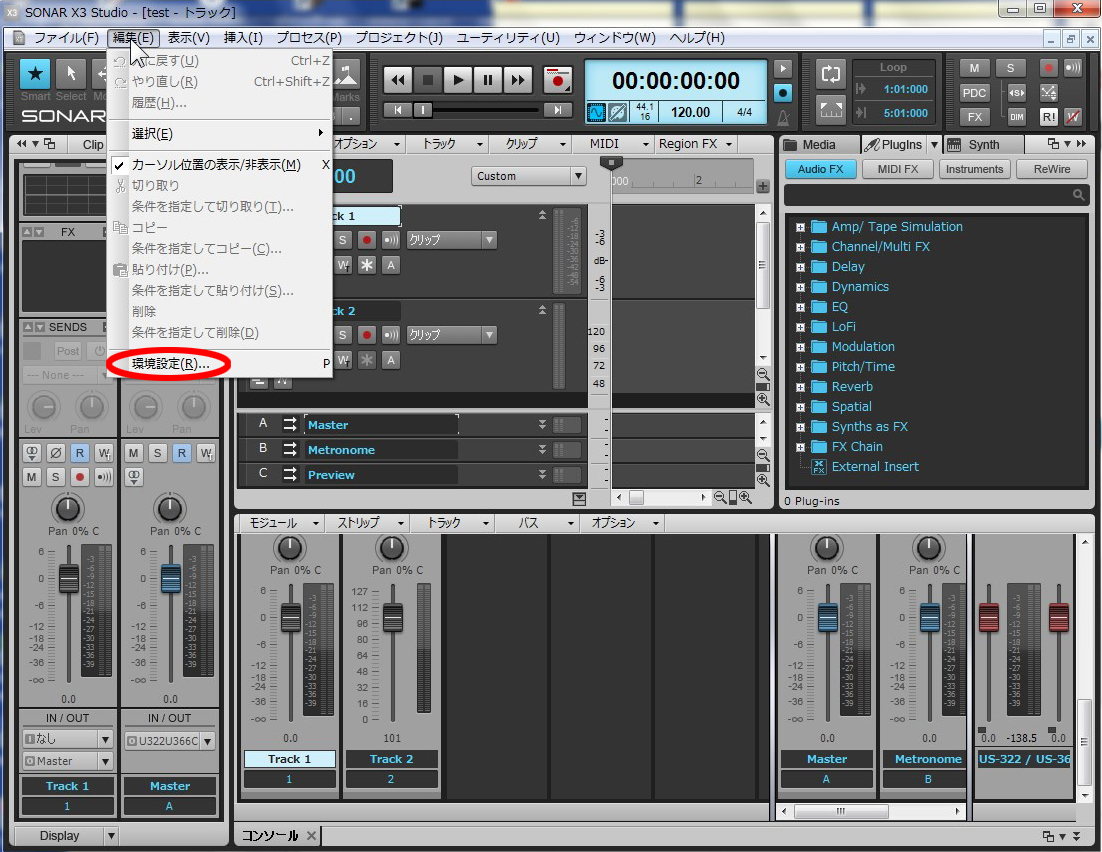1102x852 pixels.
Task: Open the Custom drum map dropdown
Action: [x=529, y=175]
